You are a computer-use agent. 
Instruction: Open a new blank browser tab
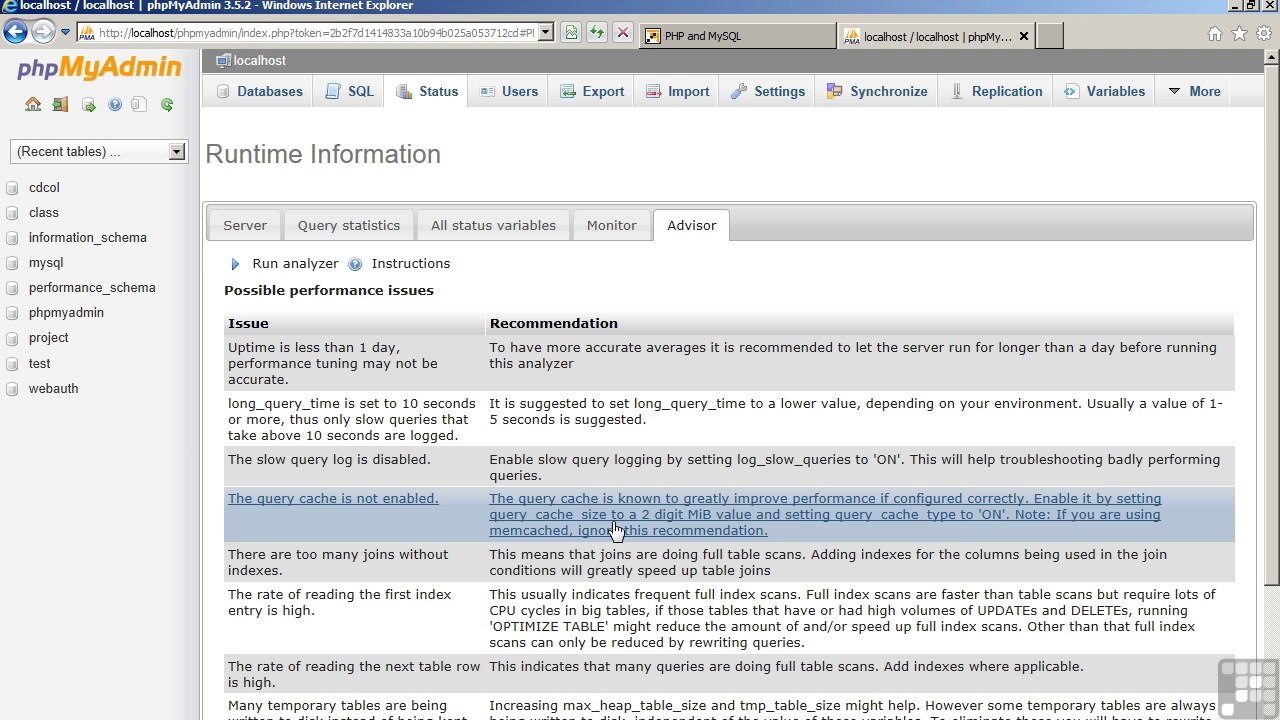pyautogui.click(x=1049, y=36)
